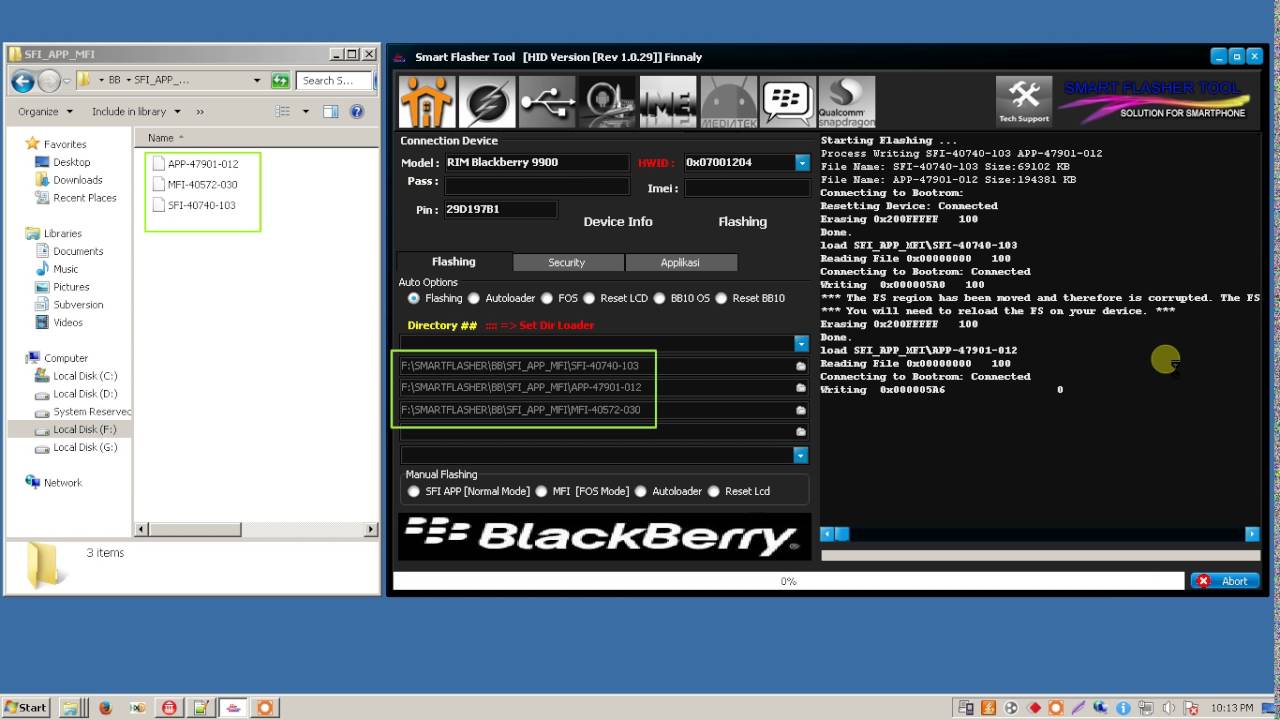
Task: Browse folder for MFI-40572-030 path
Action: coord(801,410)
